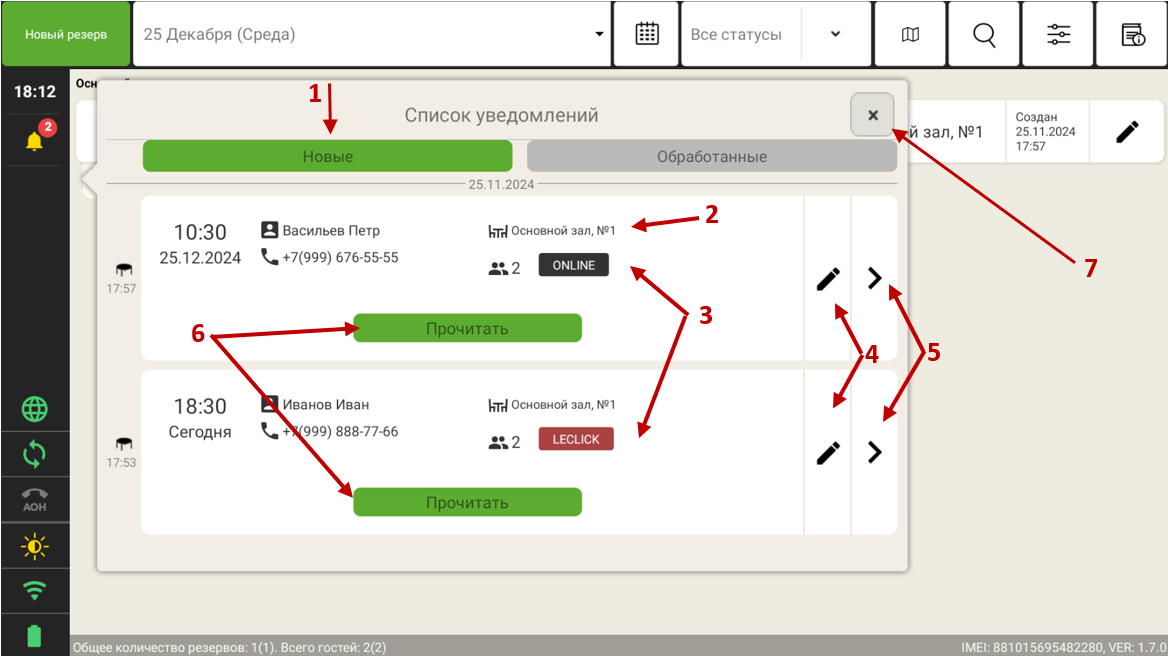The width and height of the screenshot is (1168, 656).
Task: Open the hall map view icon
Action: click(x=910, y=34)
